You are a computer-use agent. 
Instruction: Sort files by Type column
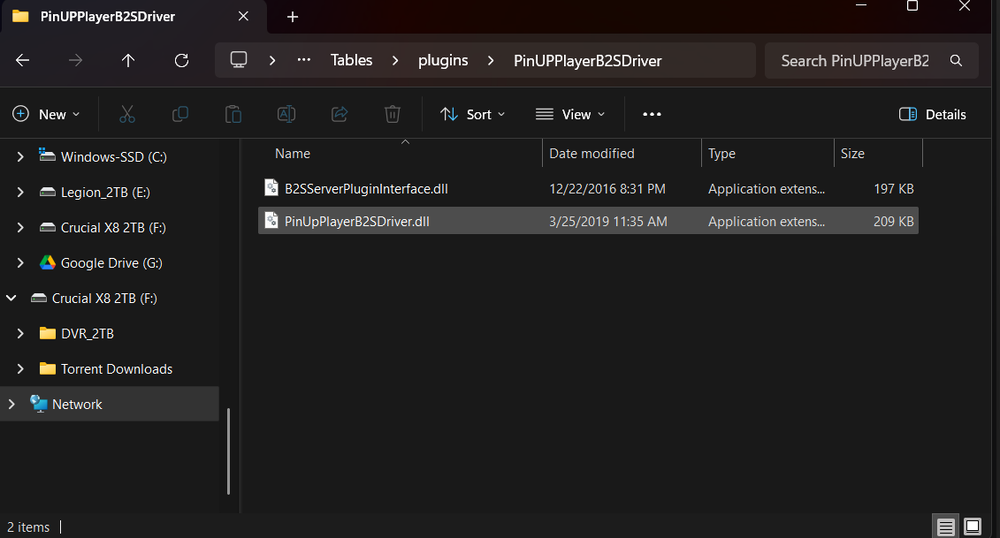[x=722, y=154]
